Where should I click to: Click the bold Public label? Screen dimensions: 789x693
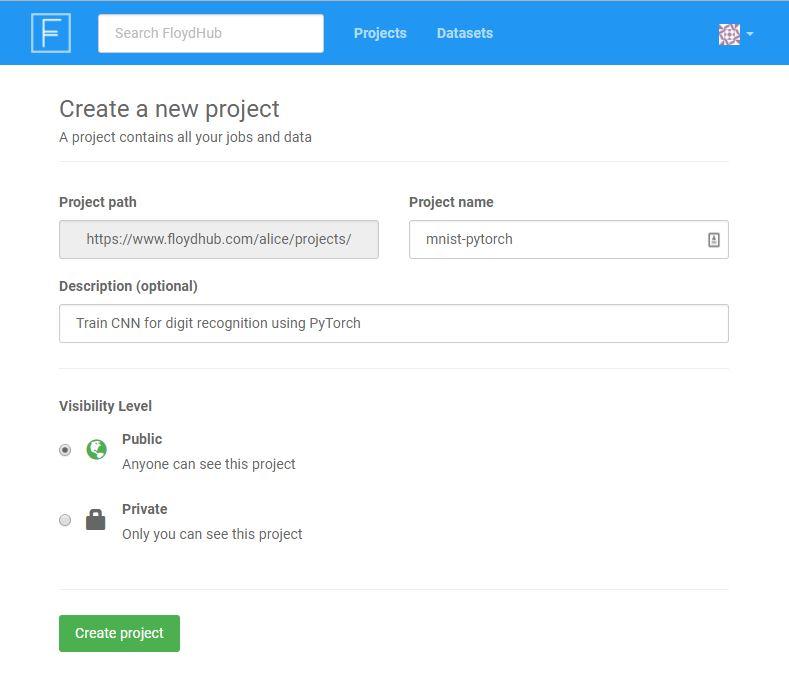142,439
